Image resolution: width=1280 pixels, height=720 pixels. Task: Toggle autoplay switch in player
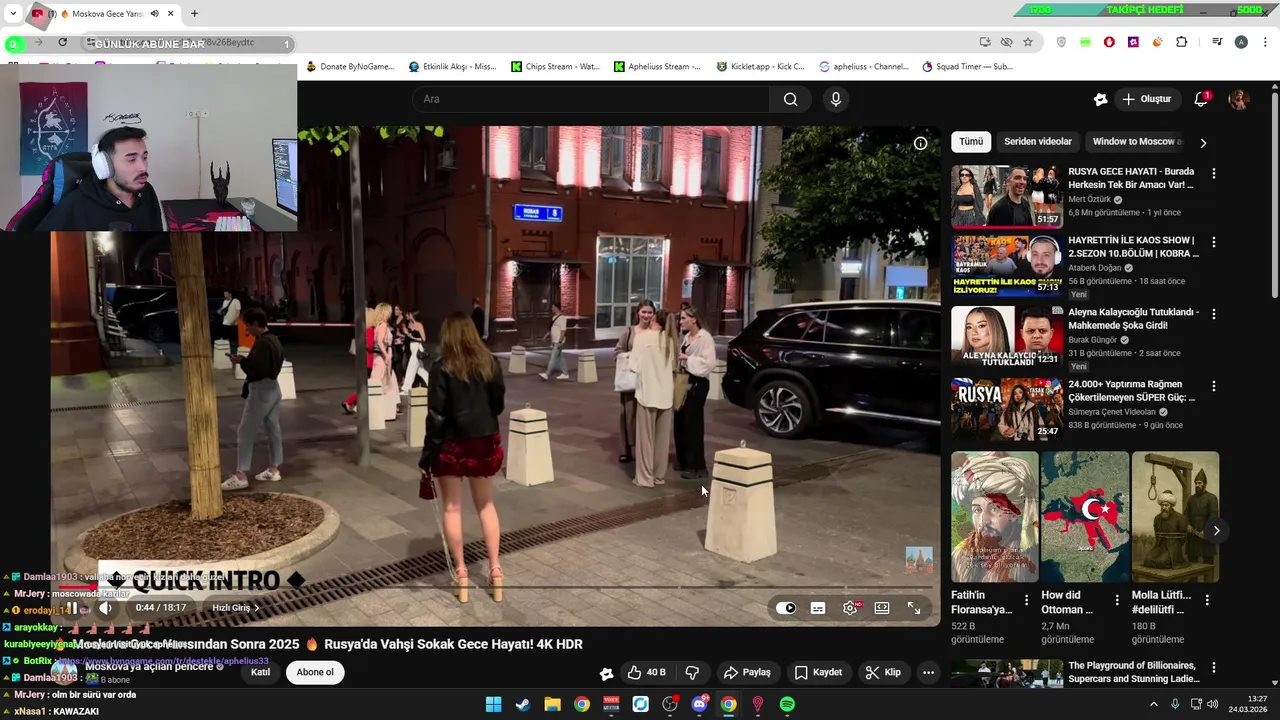[x=786, y=608]
